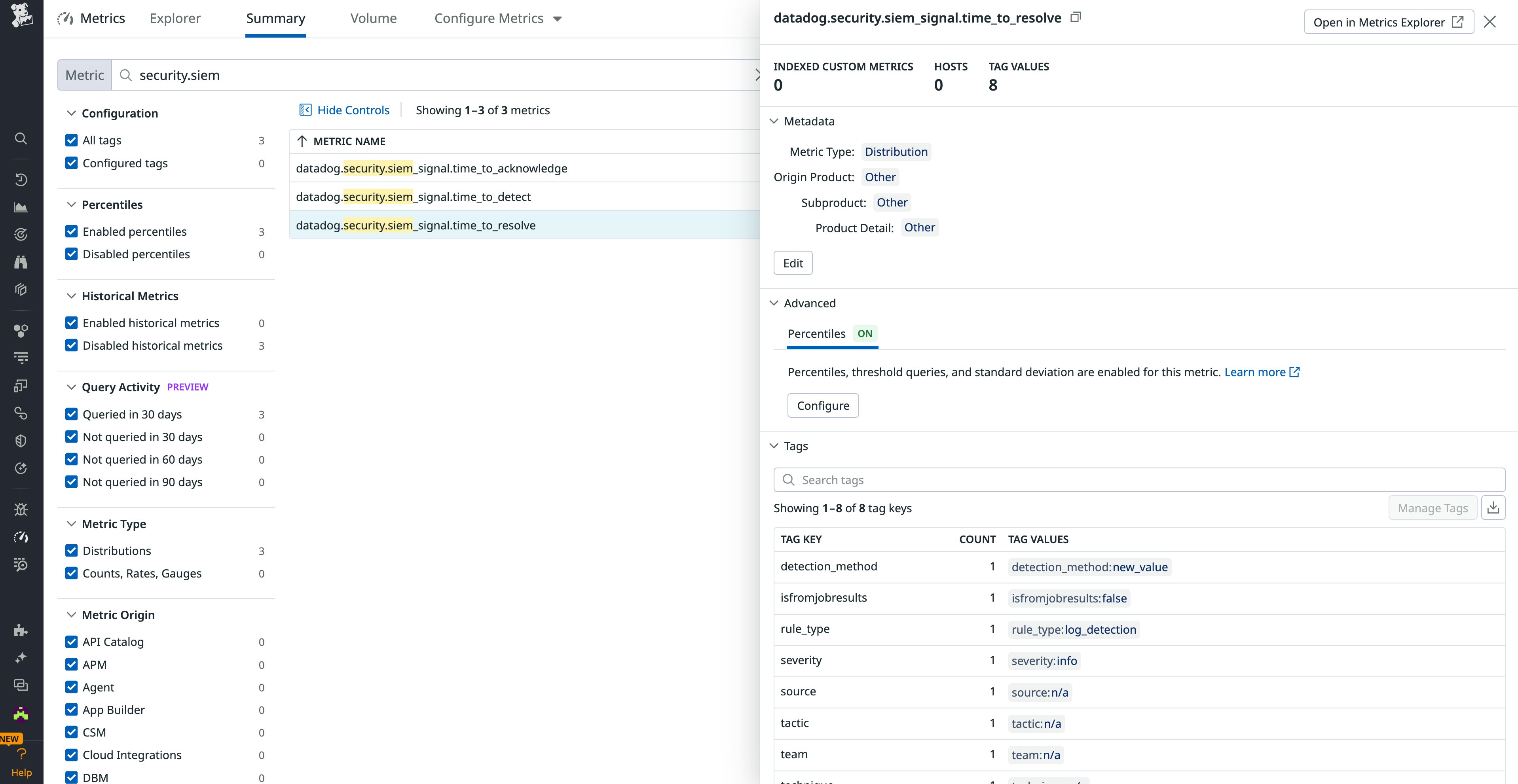Uncheck the All tags filter

click(x=71, y=140)
